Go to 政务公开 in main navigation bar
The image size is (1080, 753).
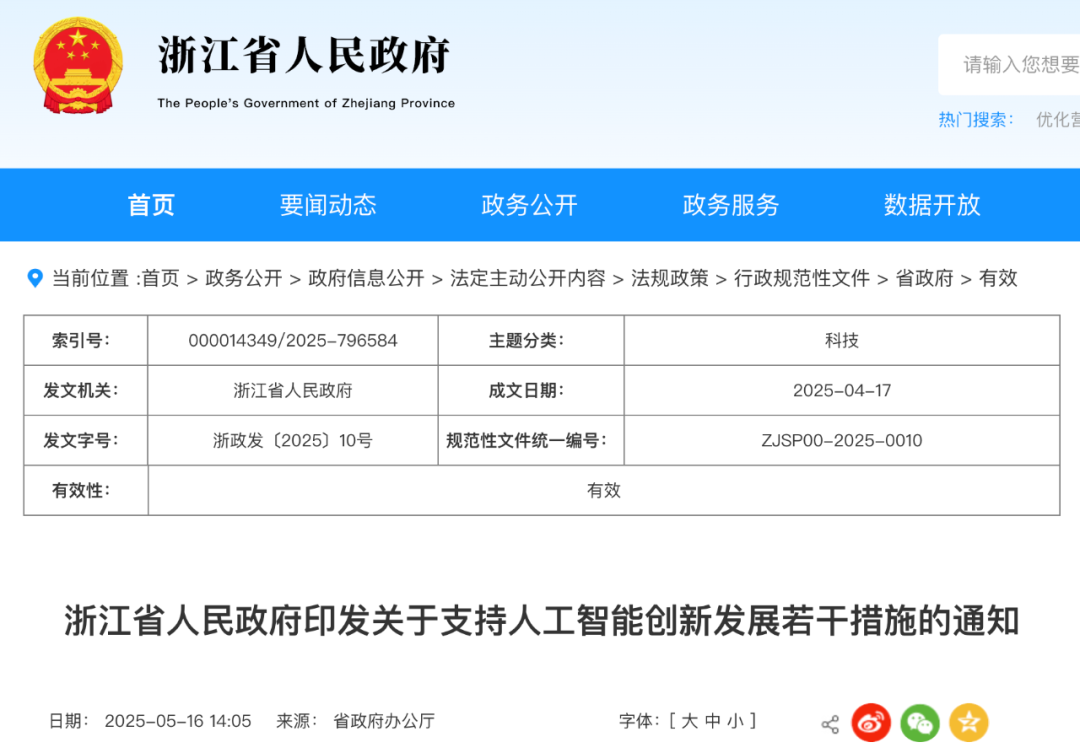coord(529,205)
